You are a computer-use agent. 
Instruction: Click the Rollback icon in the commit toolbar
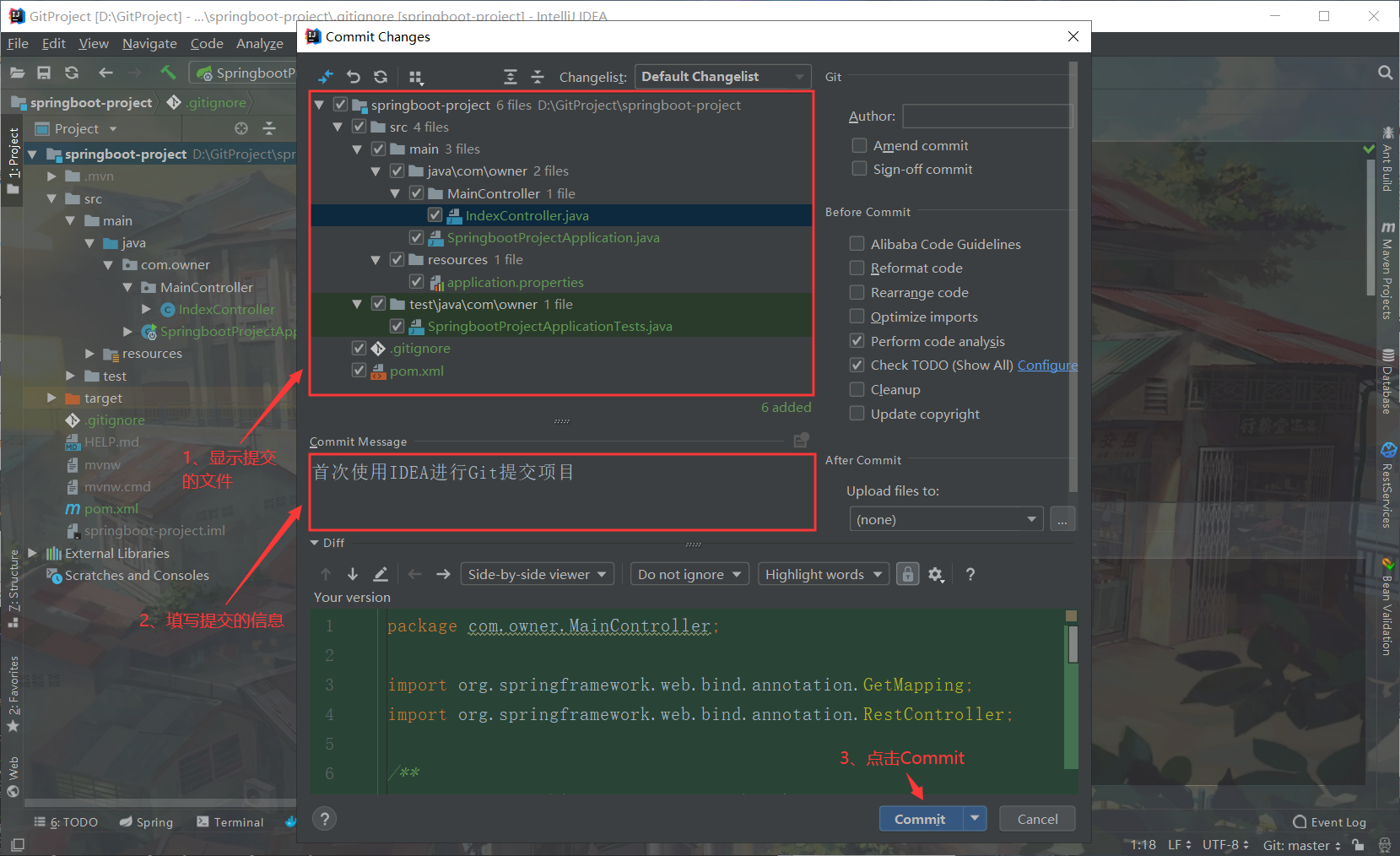coord(353,76)
